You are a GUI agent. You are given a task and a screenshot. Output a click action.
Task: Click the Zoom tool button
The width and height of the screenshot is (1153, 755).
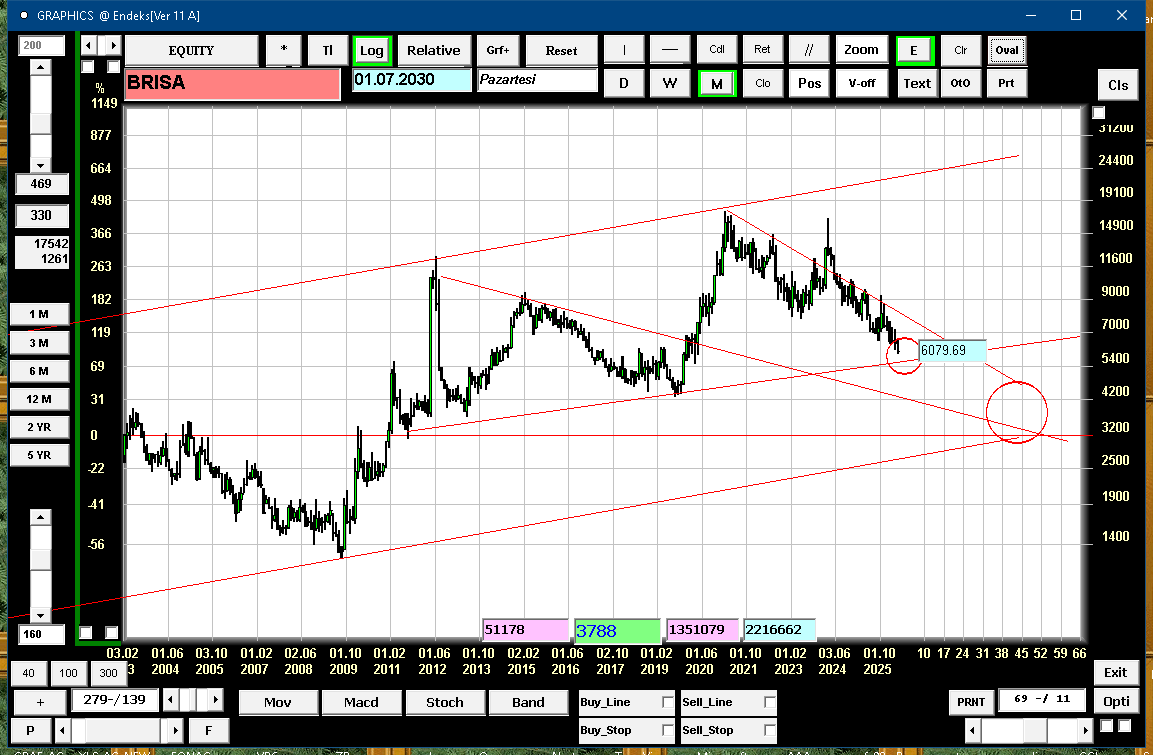click(x=861, y=50)
